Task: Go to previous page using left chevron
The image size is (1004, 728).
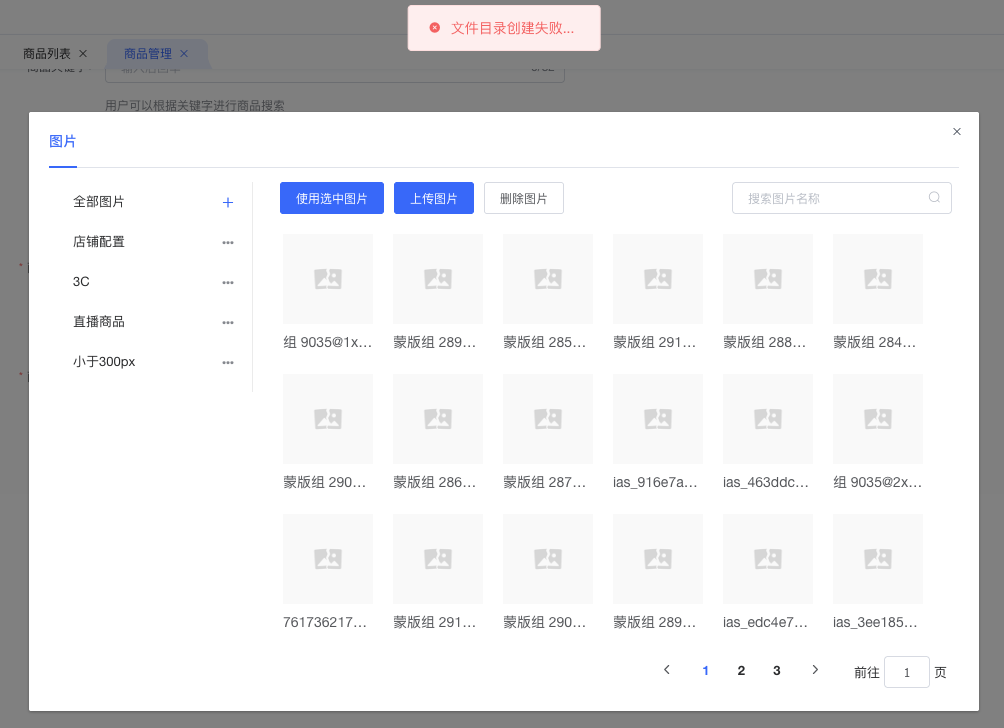Action: pos(667,670)
